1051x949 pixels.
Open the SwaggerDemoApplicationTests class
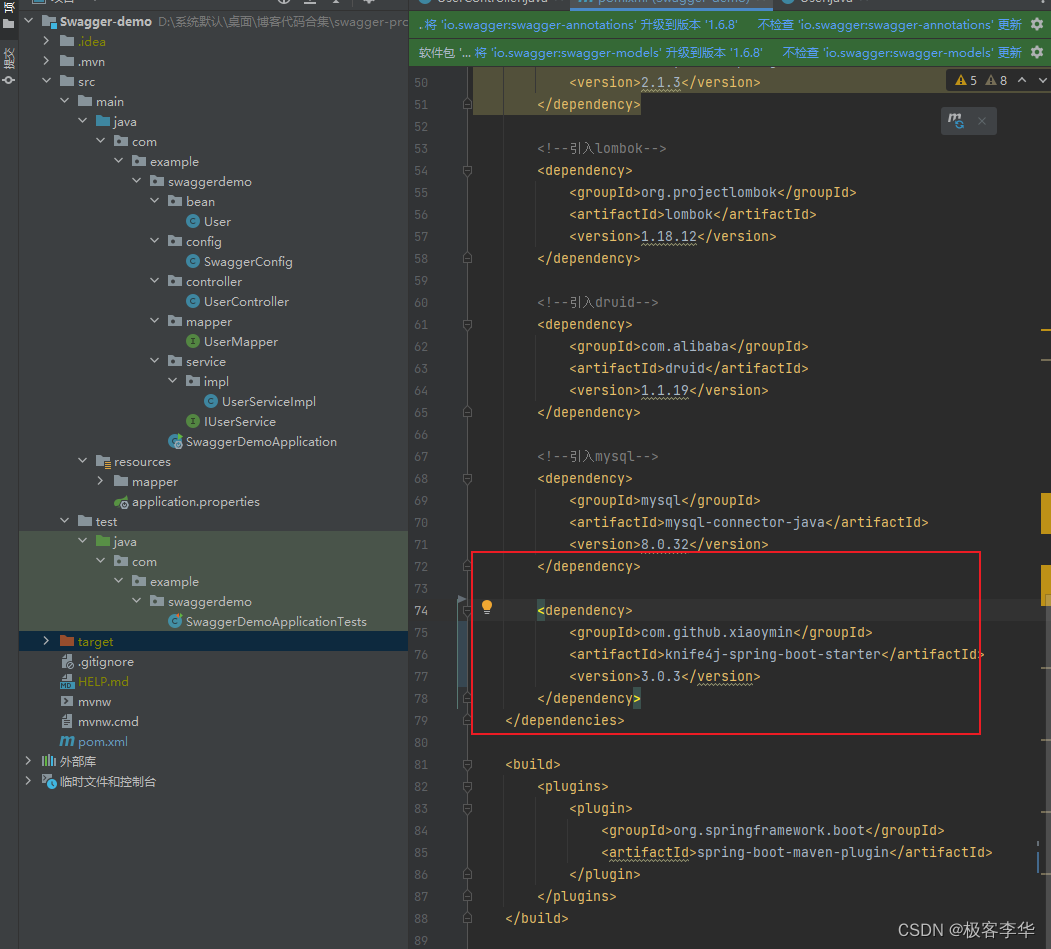pos(275,621)
